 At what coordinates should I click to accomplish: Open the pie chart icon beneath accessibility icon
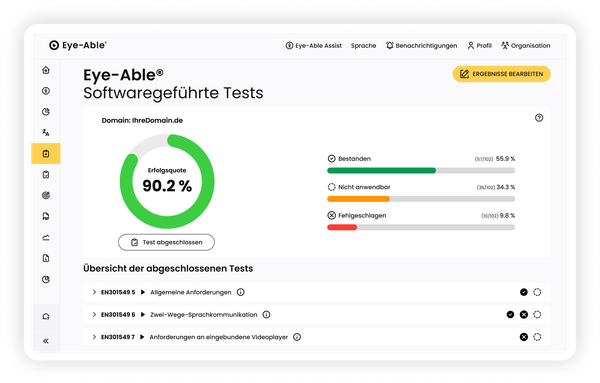tap(46, 112)
